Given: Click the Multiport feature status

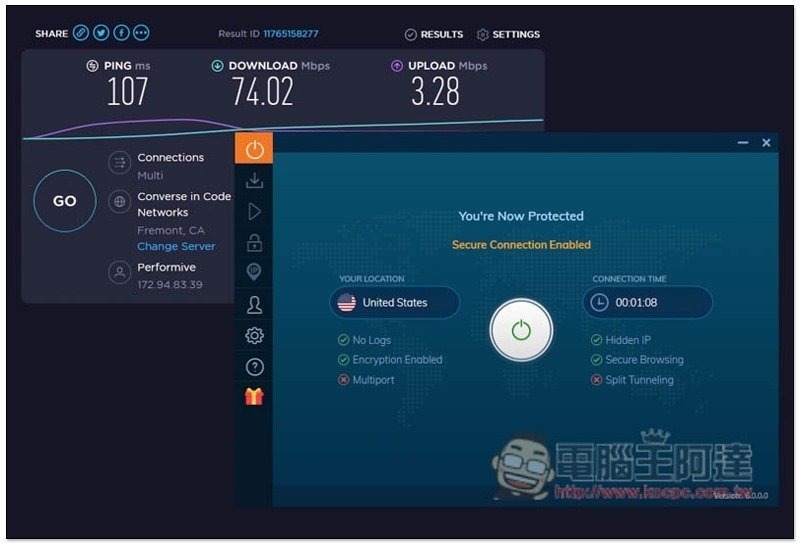Looking at the screenshot, I should click(371, 380).
